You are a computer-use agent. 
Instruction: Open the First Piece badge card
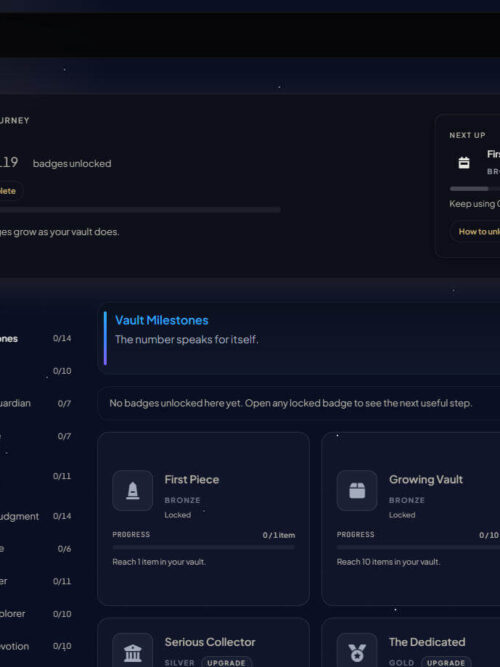203,519
